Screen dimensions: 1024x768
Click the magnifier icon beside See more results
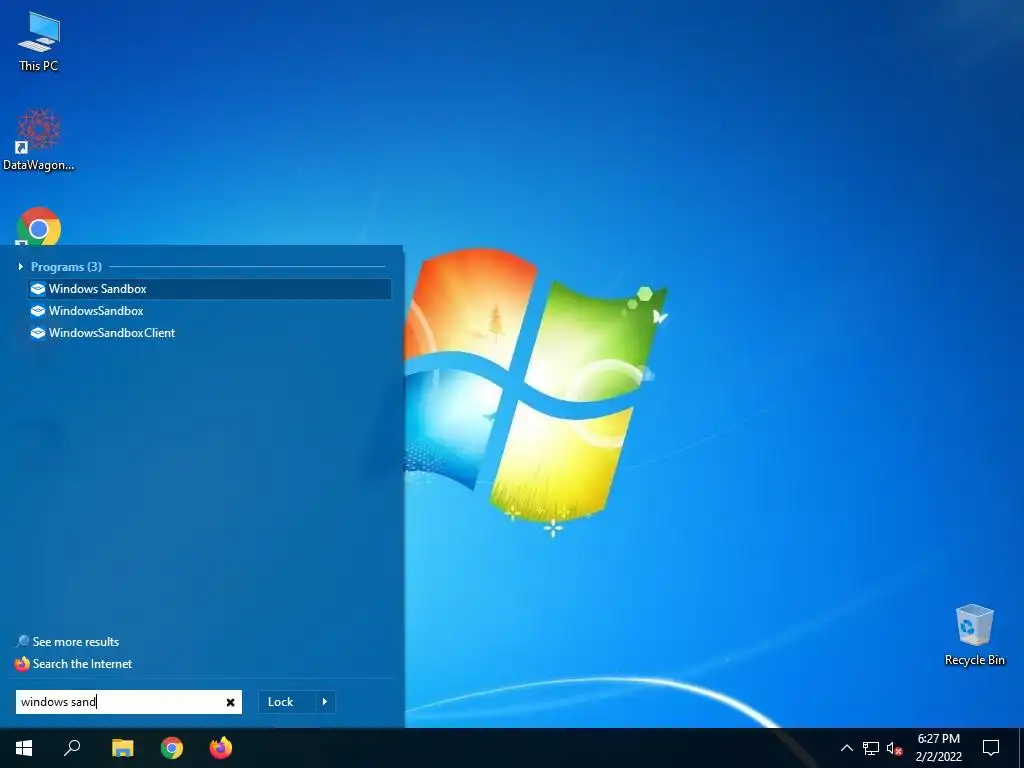[23, 641]
